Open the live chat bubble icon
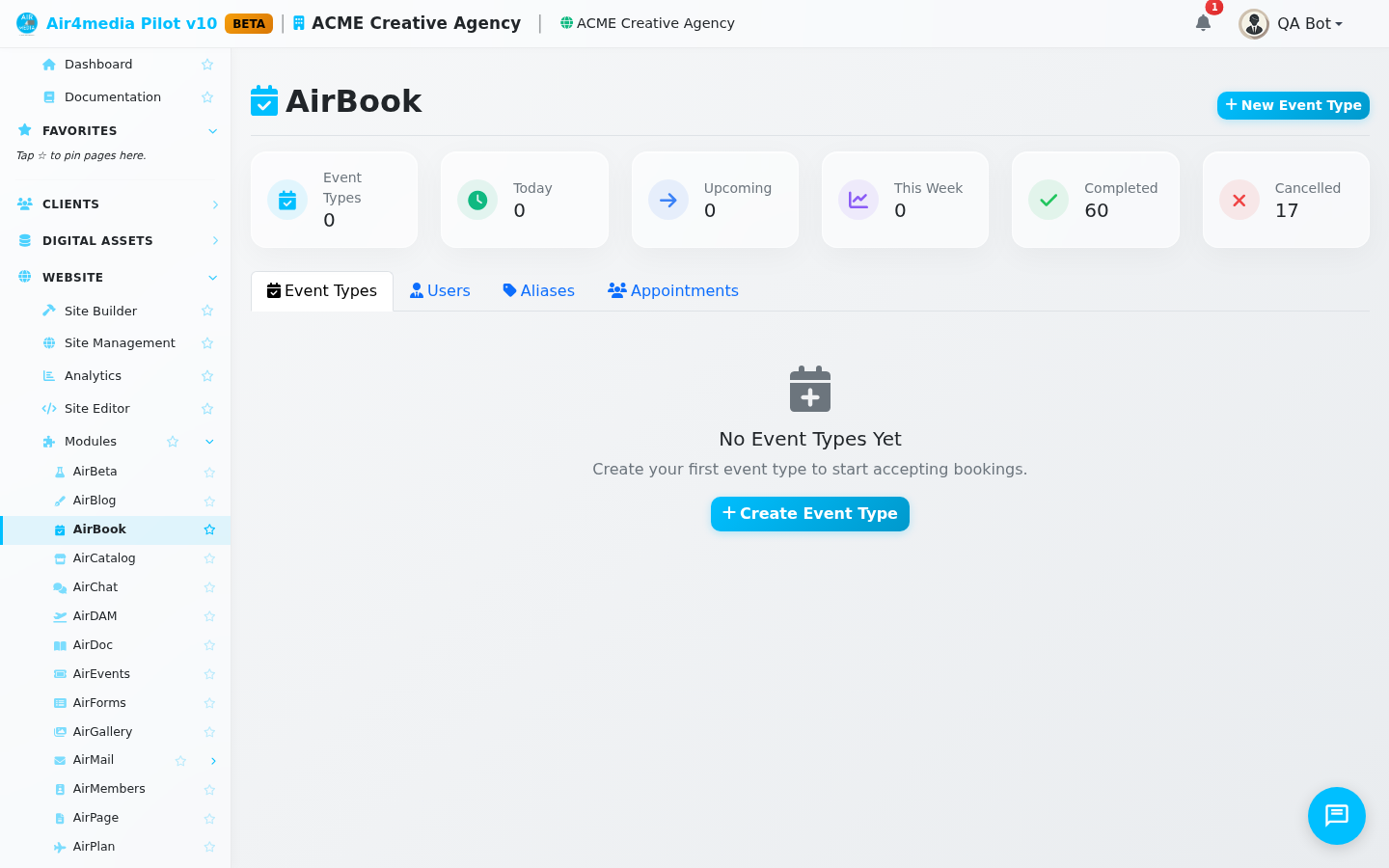Viewport: 1389px width, 868px height. pos(1337,816)
